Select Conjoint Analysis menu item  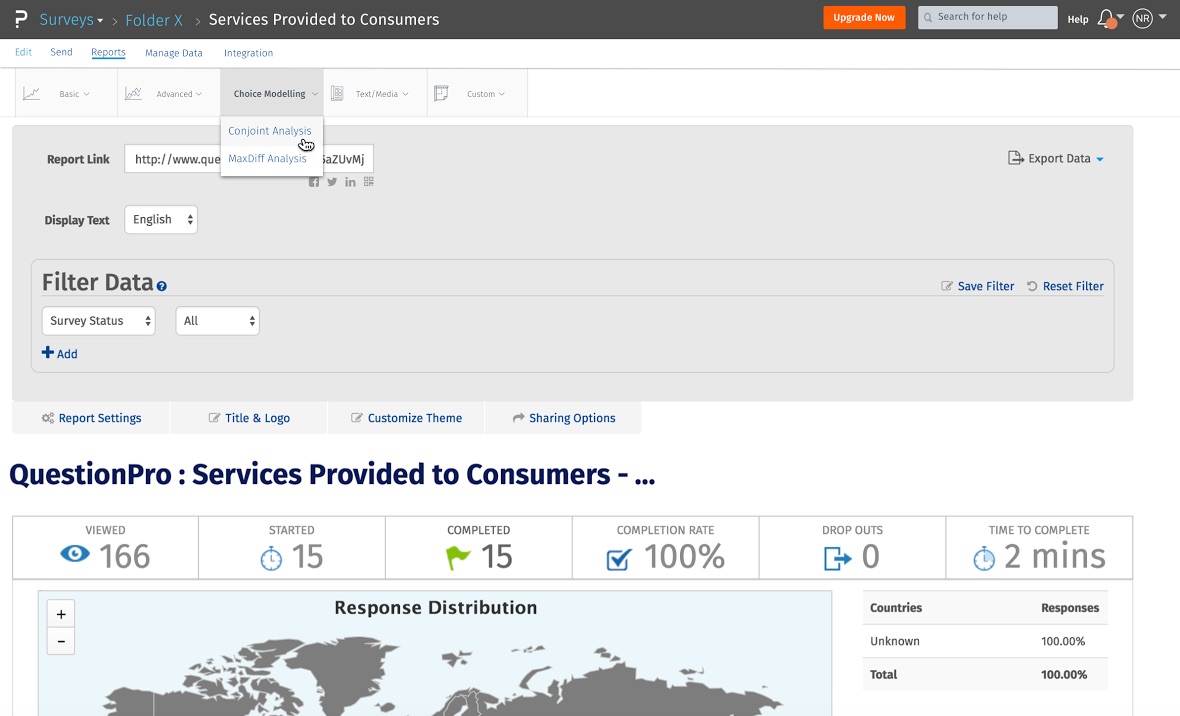point(269,130)
